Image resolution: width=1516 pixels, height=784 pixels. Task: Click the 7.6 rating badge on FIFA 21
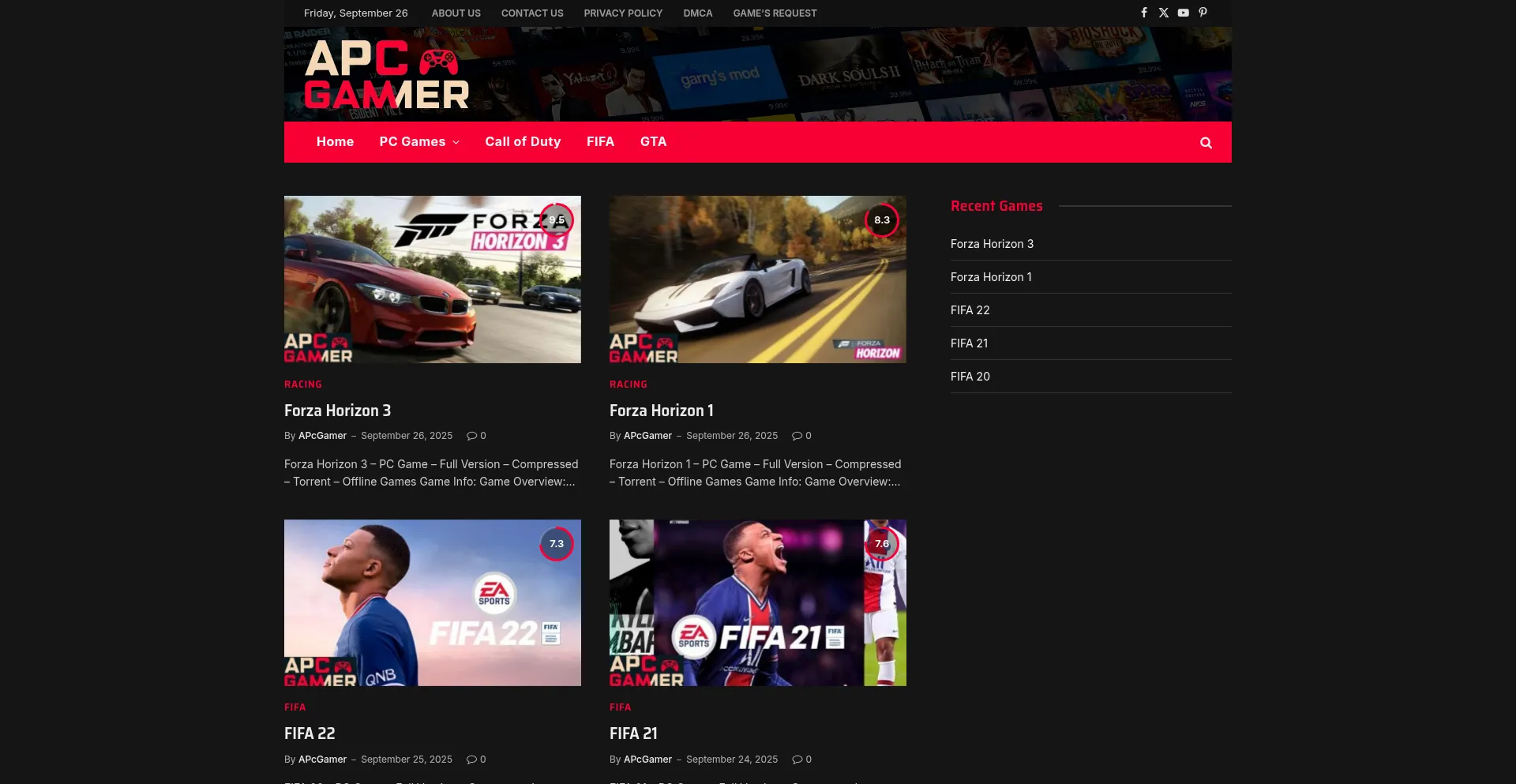point(882,544)
